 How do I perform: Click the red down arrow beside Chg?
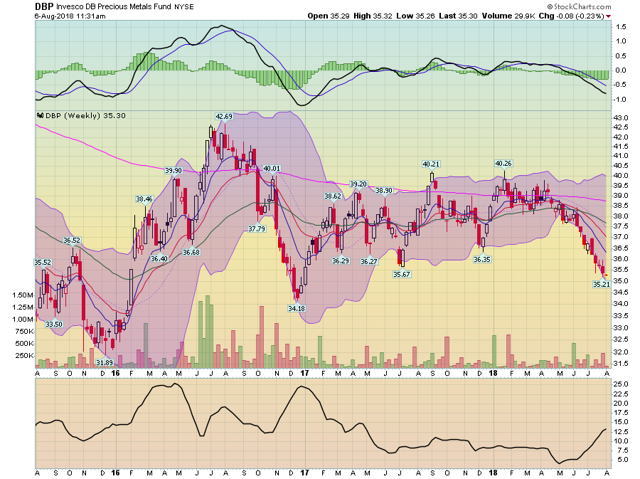coord(609,16)
